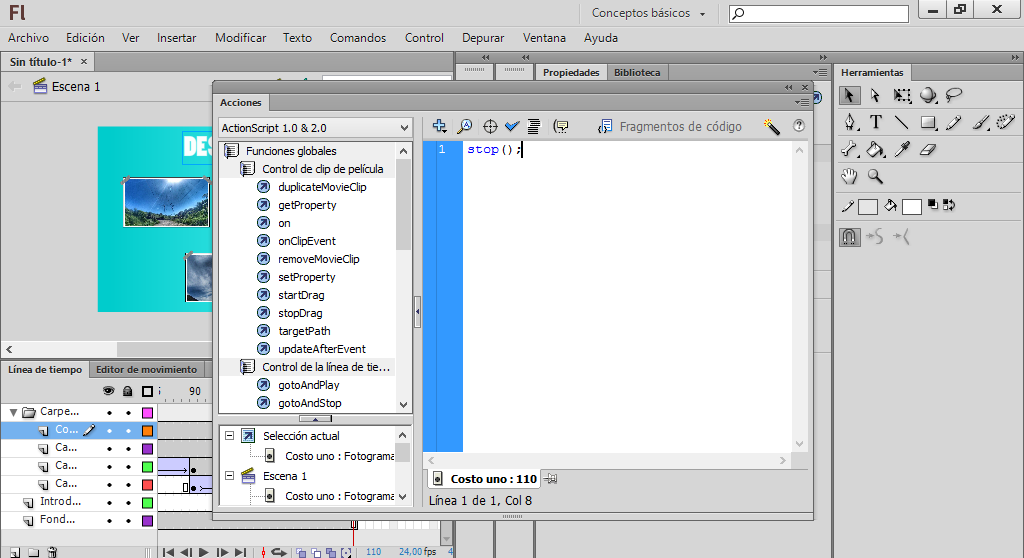The height and width of the screenshot is (558, 1024).
Task: Insert the gotoAndPlay action
Action: point(308,385)
